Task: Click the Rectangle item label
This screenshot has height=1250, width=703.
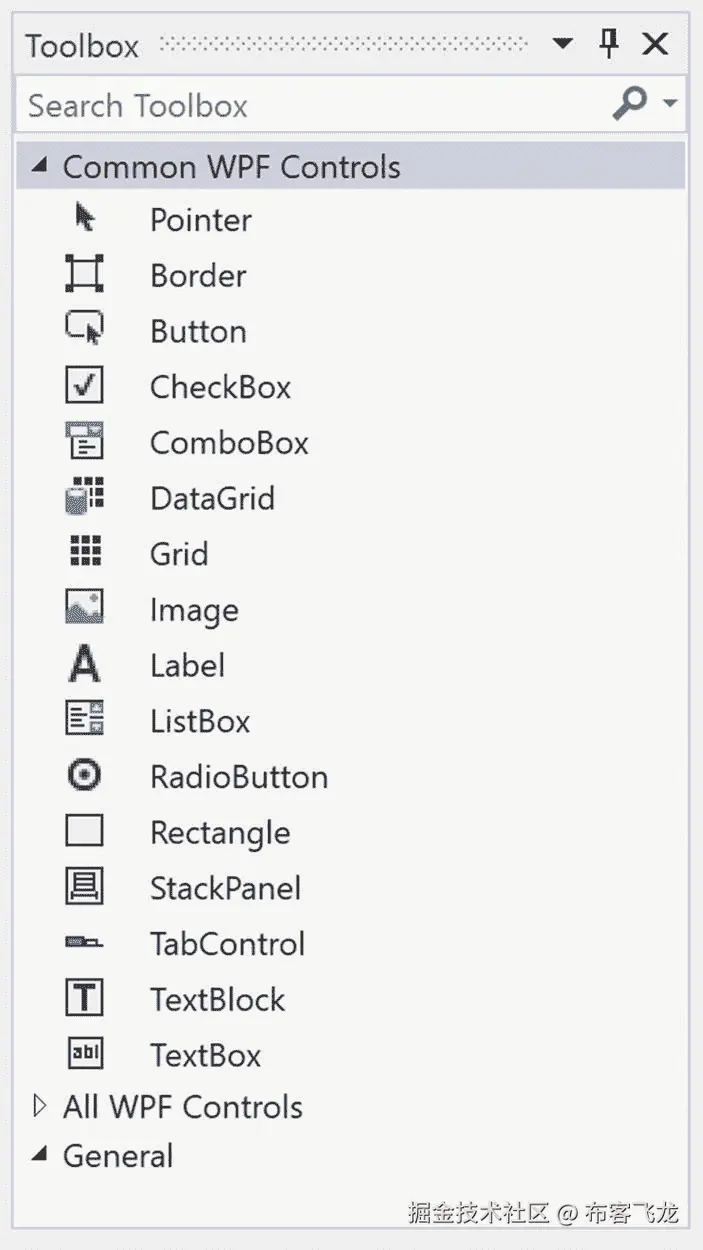Action: click(220, 833)
